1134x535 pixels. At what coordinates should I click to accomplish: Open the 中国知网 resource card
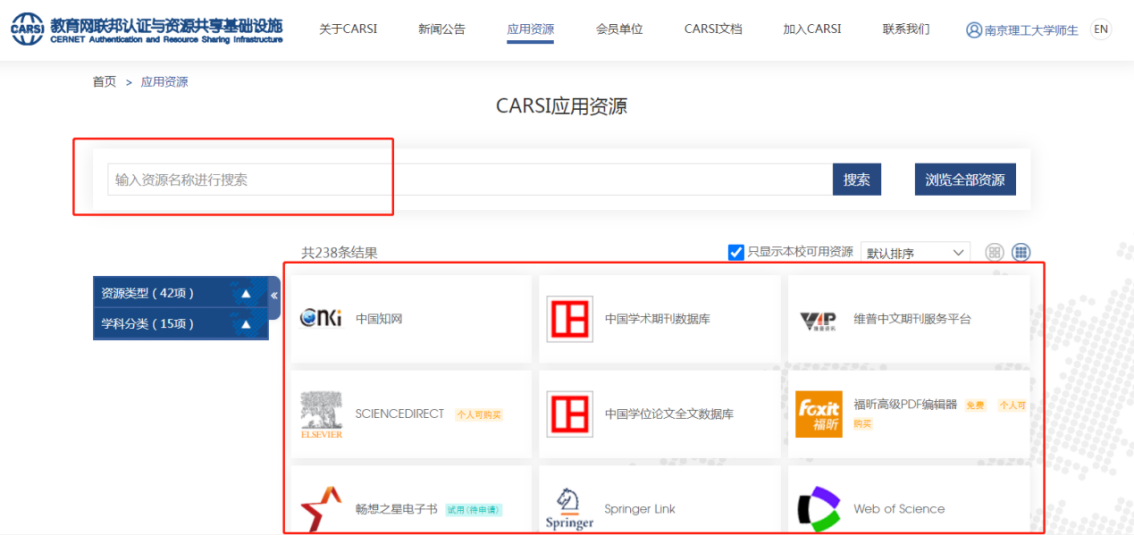(x=412, y=319)
